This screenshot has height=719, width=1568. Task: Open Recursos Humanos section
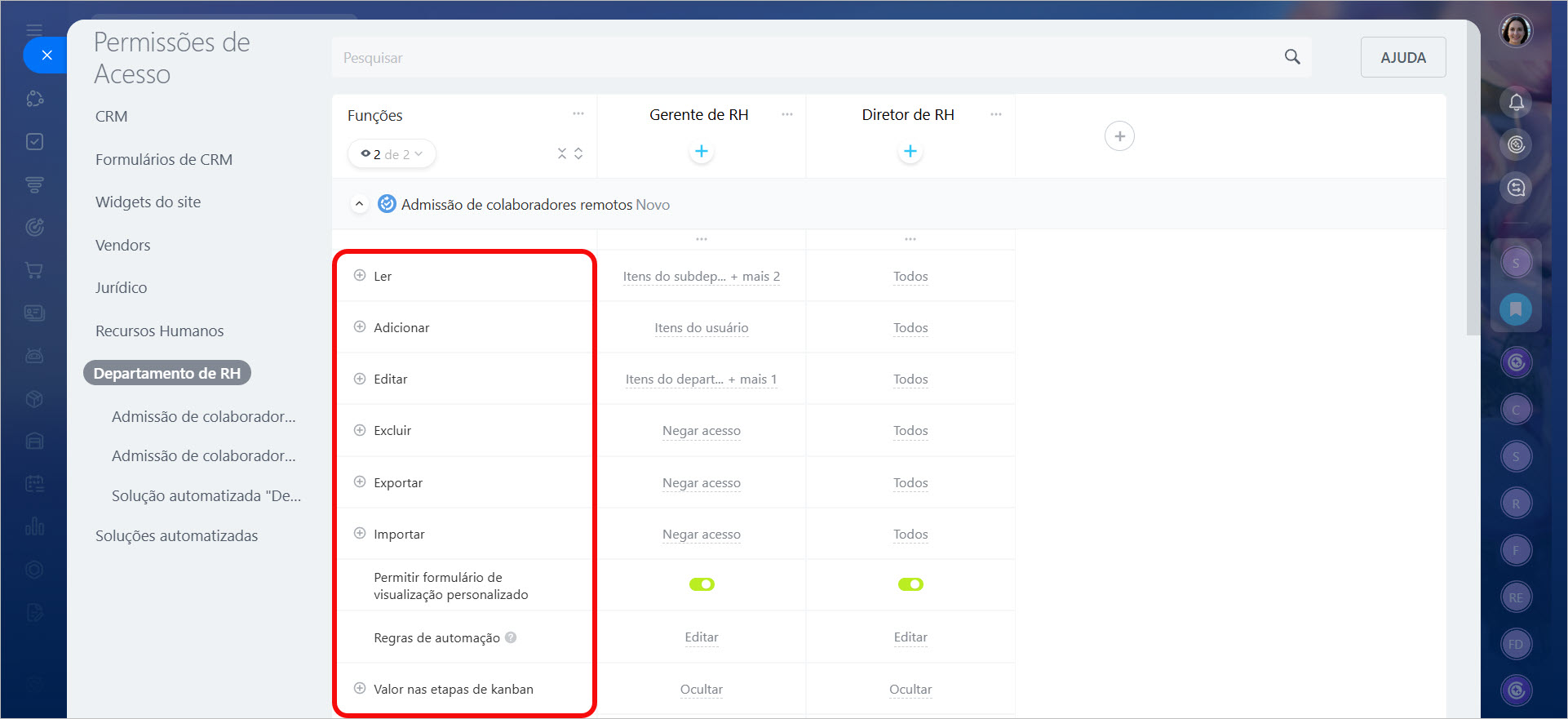pyautogui.click(x=159, y=331)
